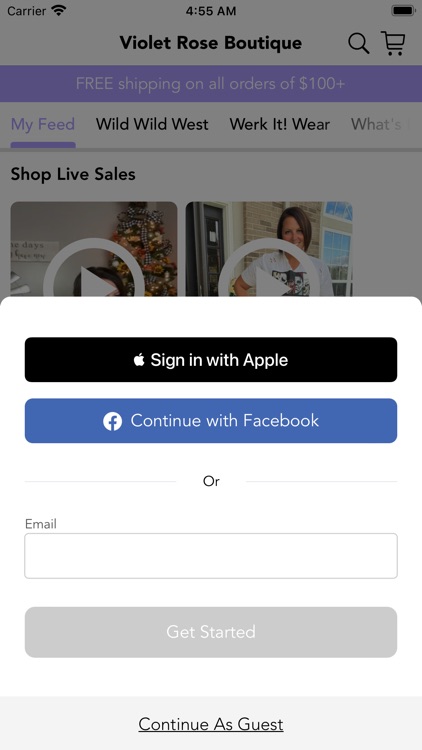Check the Wi-Fi status icon

point(59,10)
